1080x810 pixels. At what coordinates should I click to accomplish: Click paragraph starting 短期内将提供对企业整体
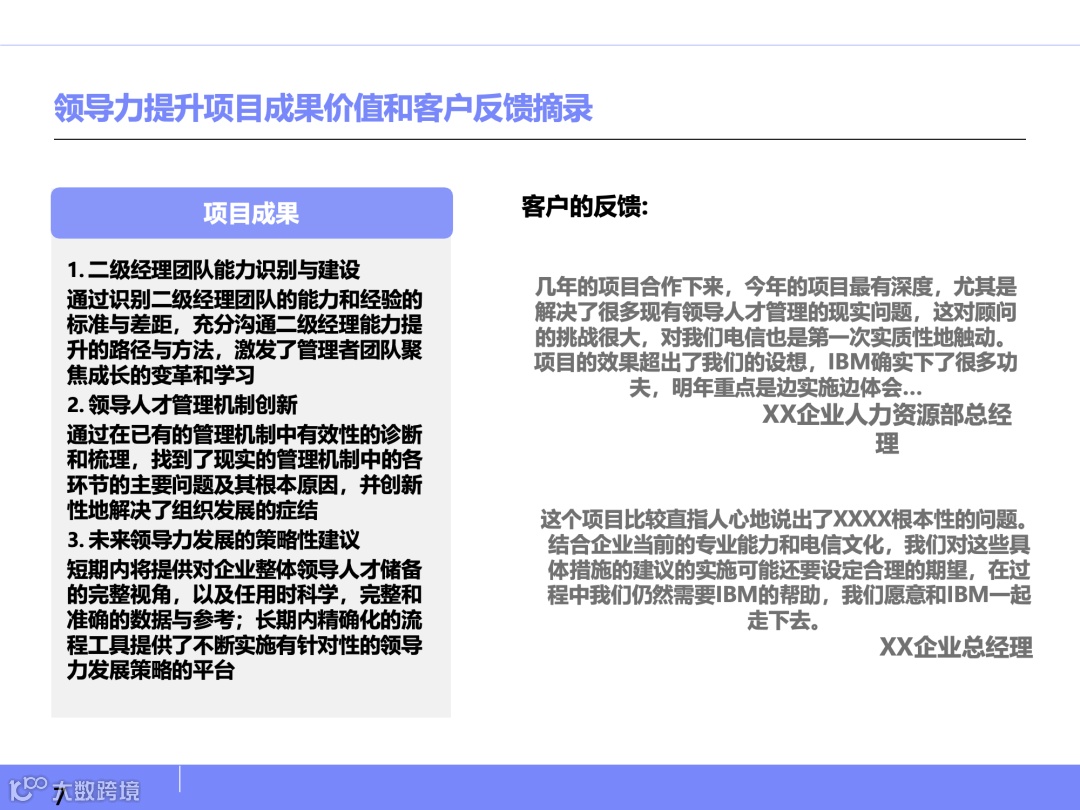[x=245, y=619]
